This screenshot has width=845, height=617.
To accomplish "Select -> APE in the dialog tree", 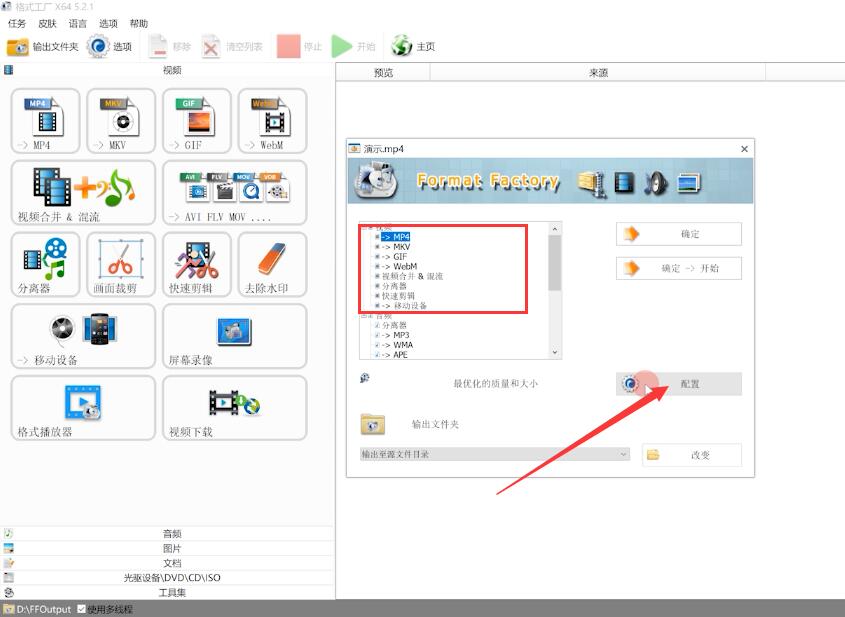I will coord(394,355).
